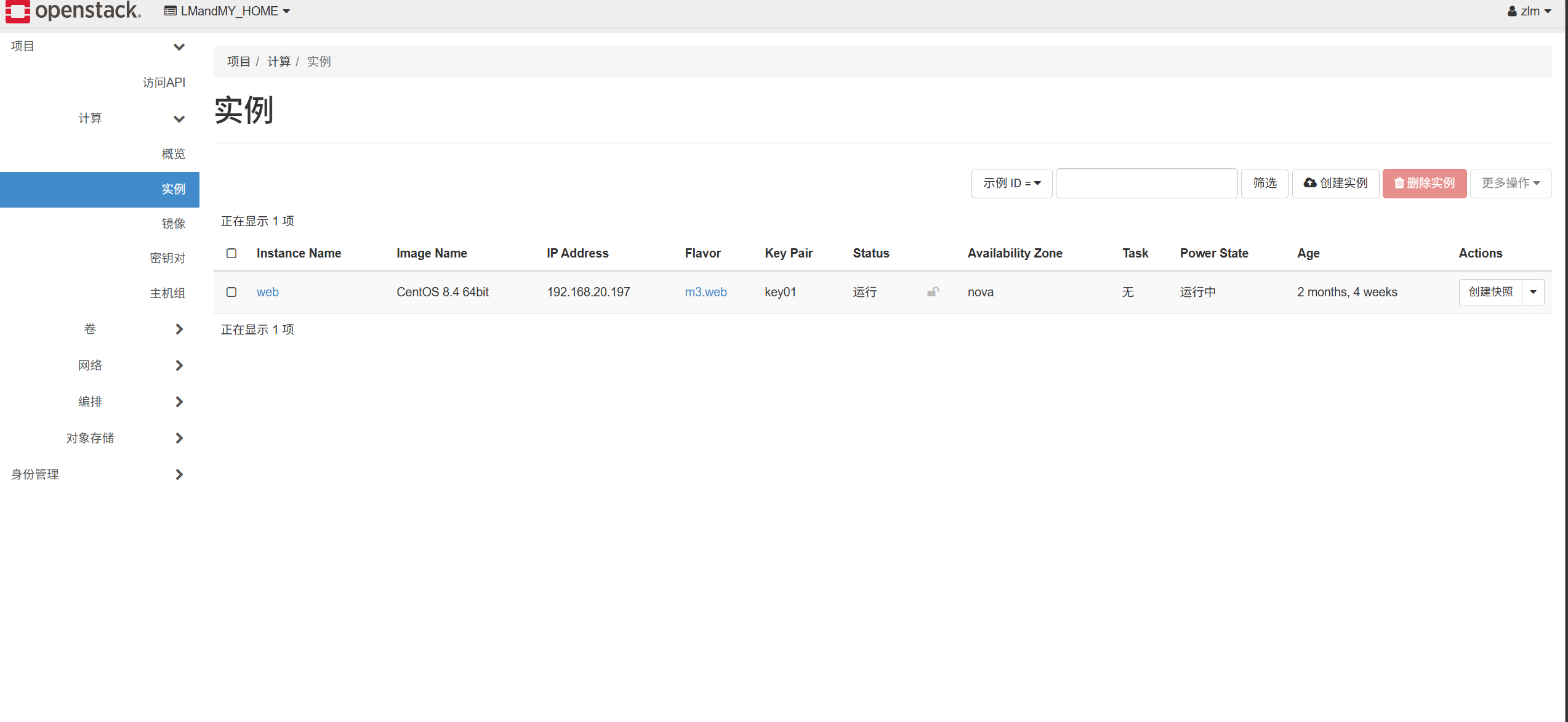Viewport: 1568px width, 722px height.
Task: Open the 示例 ID filter dropdown
Action: pyautogui.click(x=1011, y=183)
